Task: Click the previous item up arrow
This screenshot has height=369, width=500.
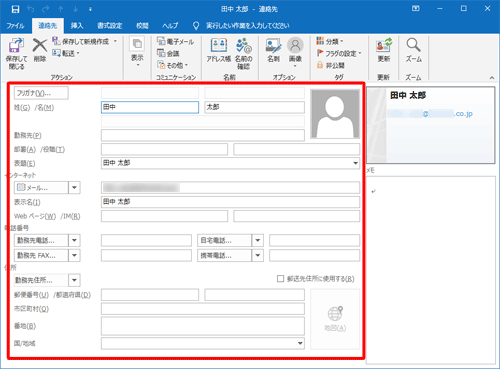Action: [x=61, y=9]
